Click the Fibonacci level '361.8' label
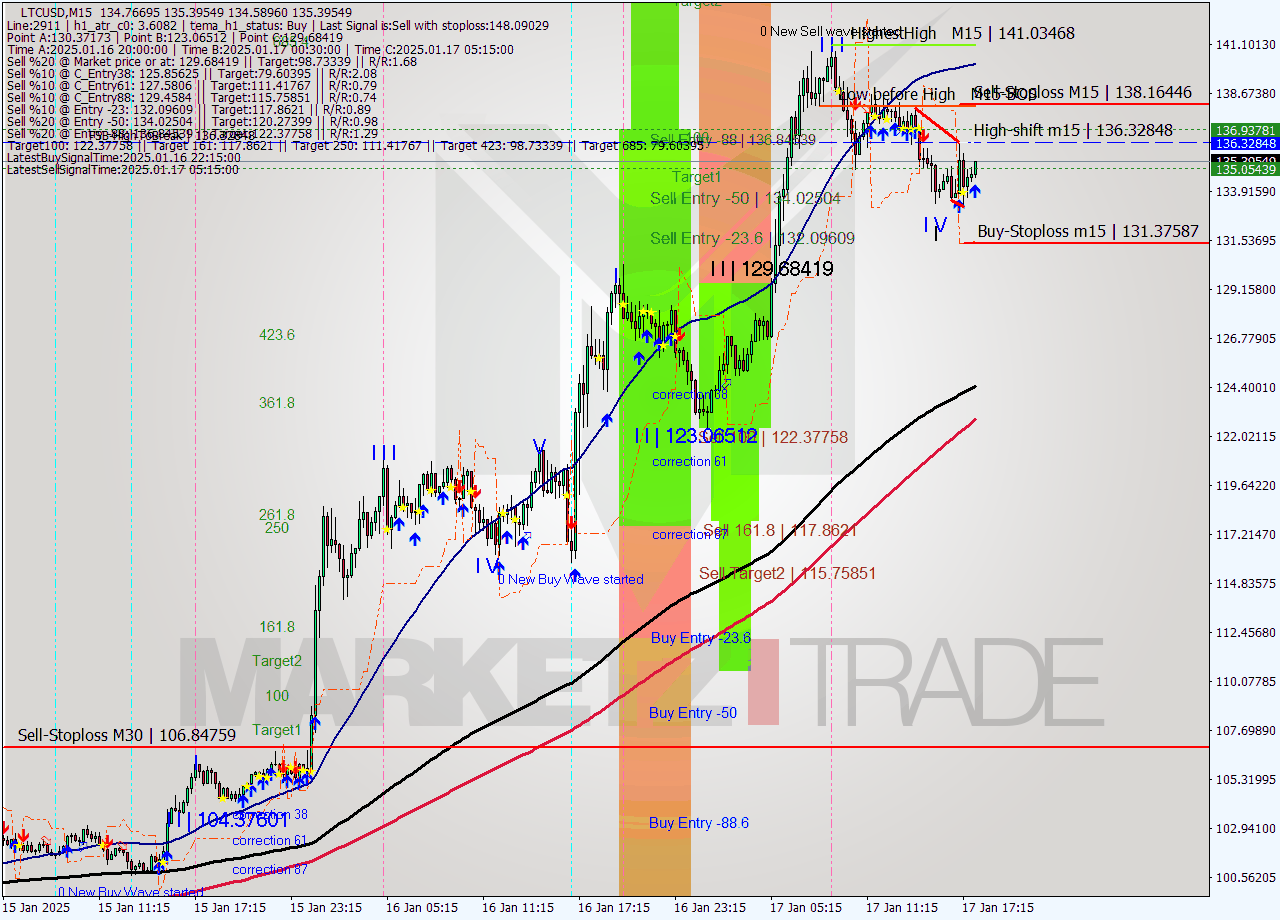1280x920 pixels. (x=277, y=403)
